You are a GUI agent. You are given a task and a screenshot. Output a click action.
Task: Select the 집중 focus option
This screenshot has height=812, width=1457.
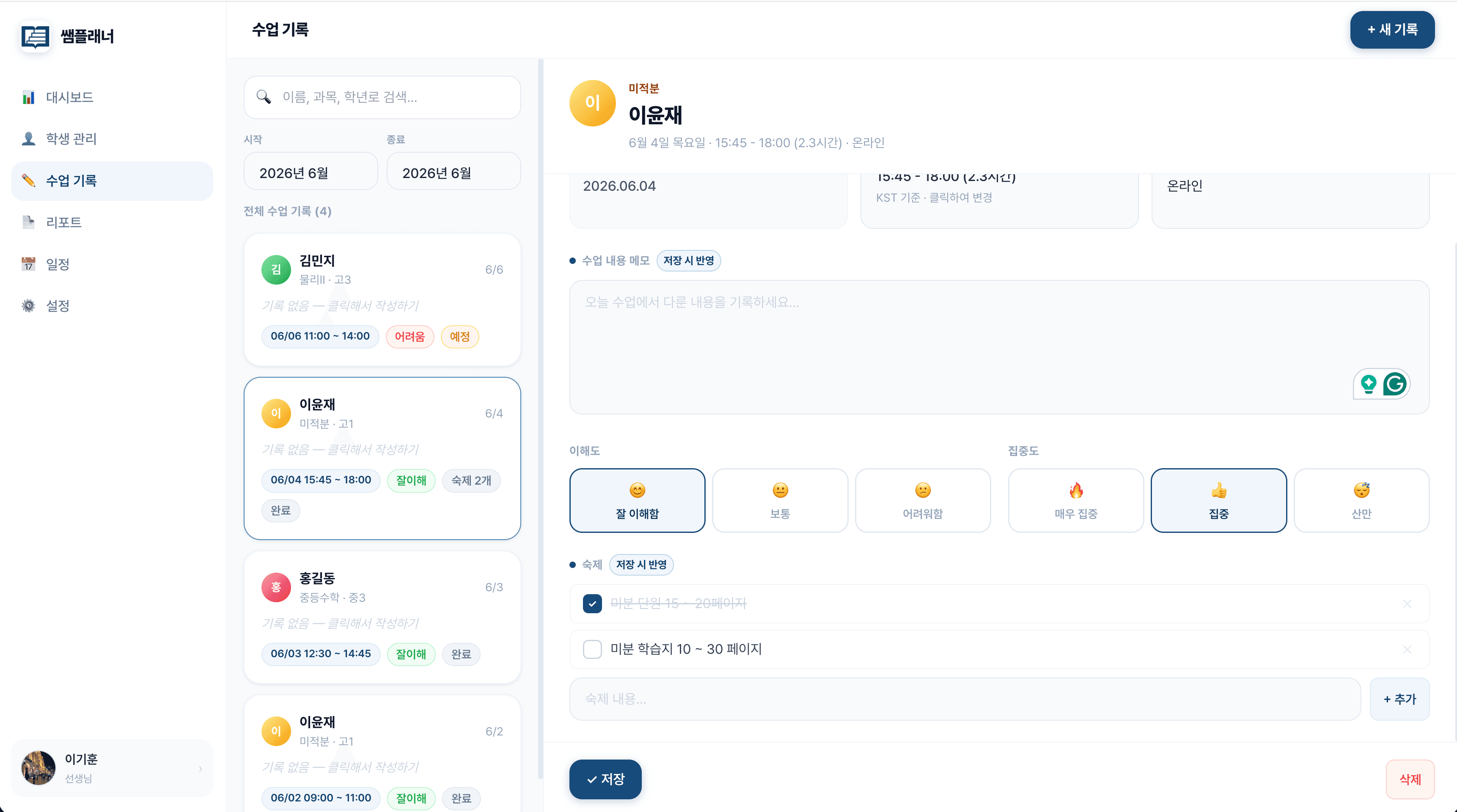(x=1218, y=500)
